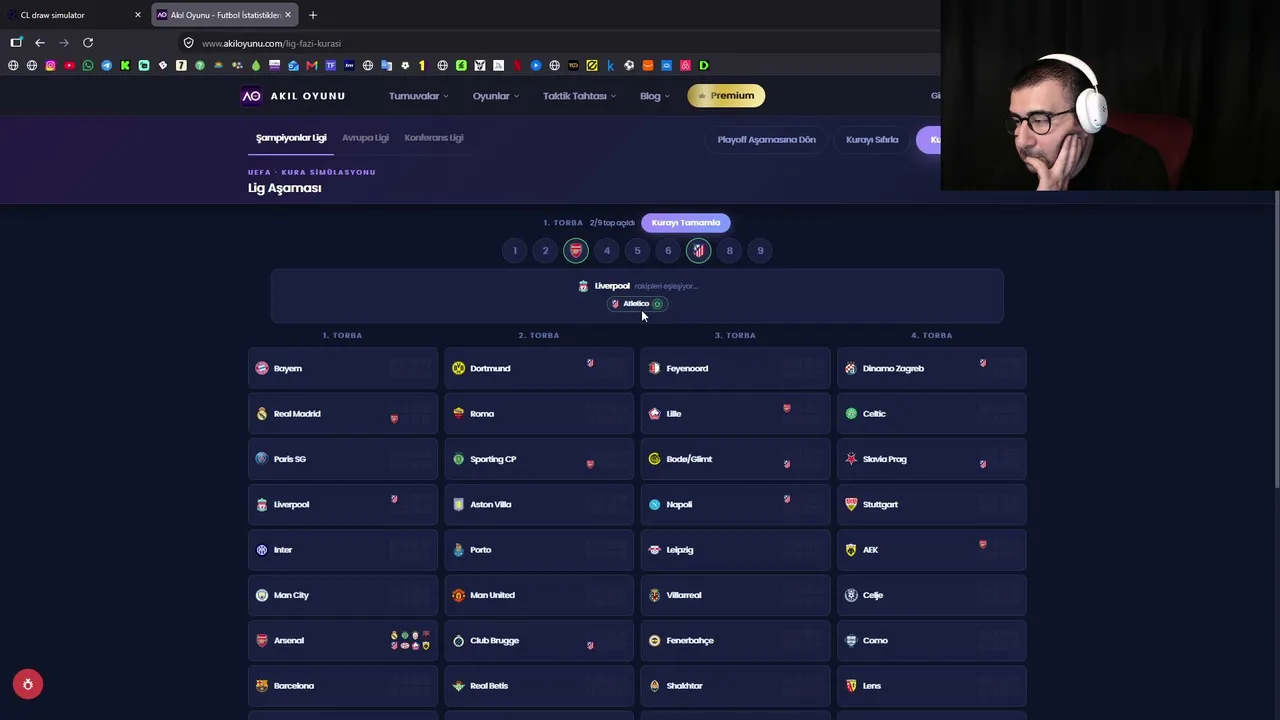Open the Gmail bookmark icon
This screenshot has width=1280, height=720.
(312, 66)
